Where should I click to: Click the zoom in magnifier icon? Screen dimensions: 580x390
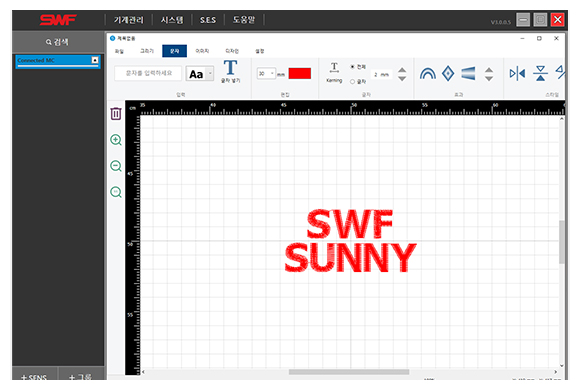point(116,140)
